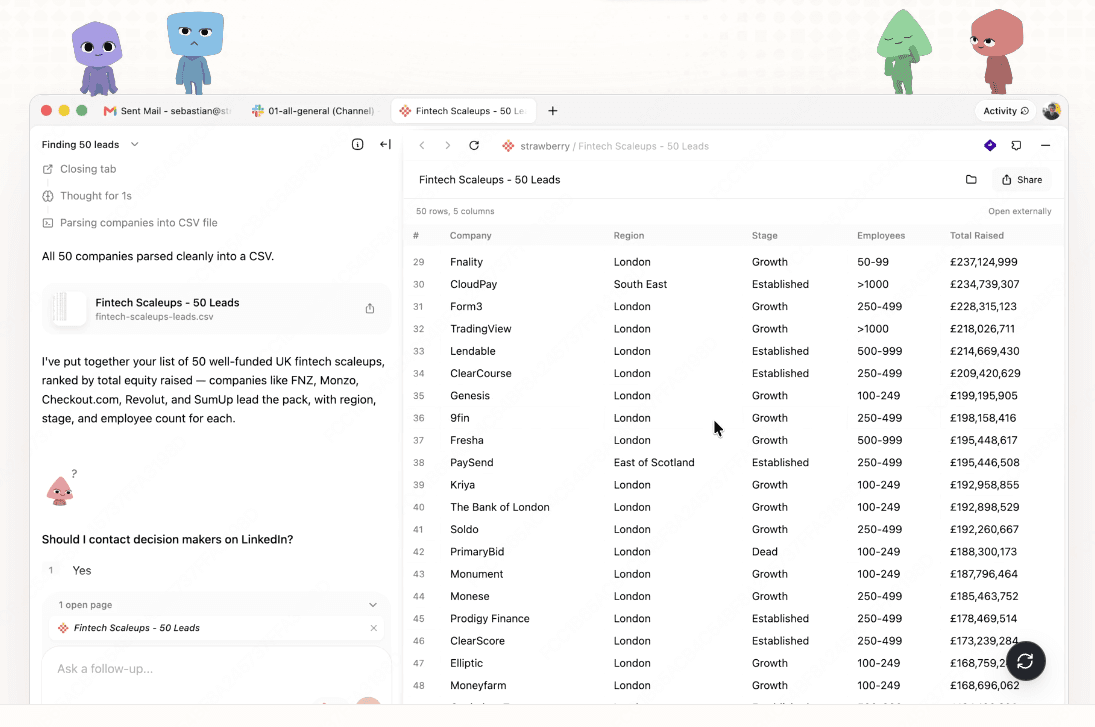
Task: Click the East of Scotland region cell
Action: tap(654, 462)
